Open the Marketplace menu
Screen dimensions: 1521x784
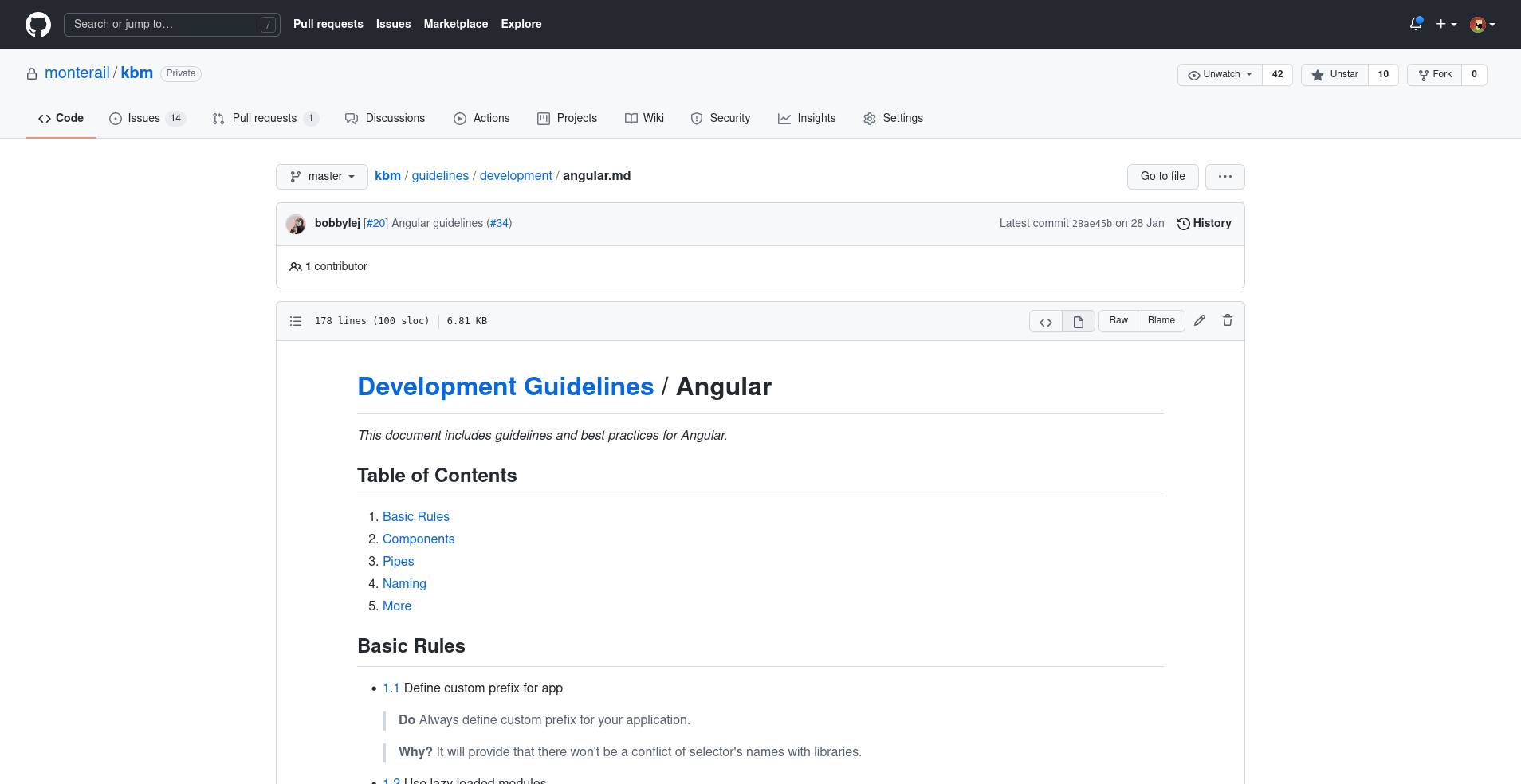coord(455,24)
